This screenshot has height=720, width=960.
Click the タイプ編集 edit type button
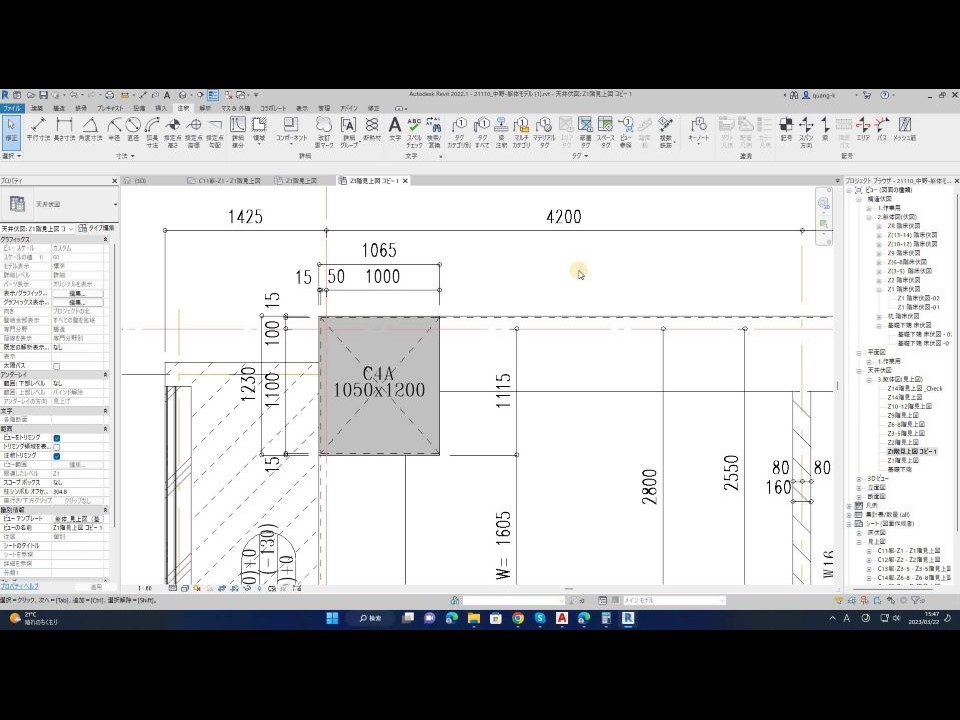pyautogui.click(x=97, y=228)
